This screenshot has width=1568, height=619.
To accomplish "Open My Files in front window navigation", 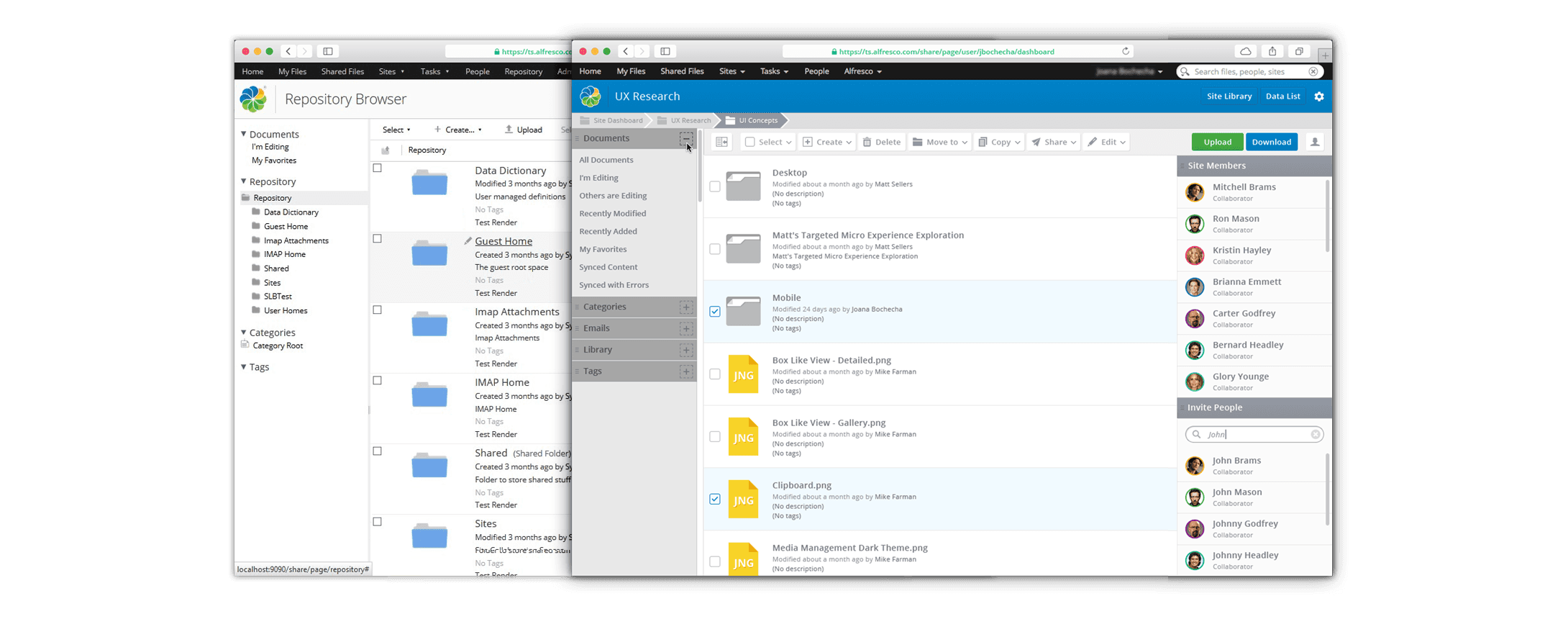I will point(631,71).
